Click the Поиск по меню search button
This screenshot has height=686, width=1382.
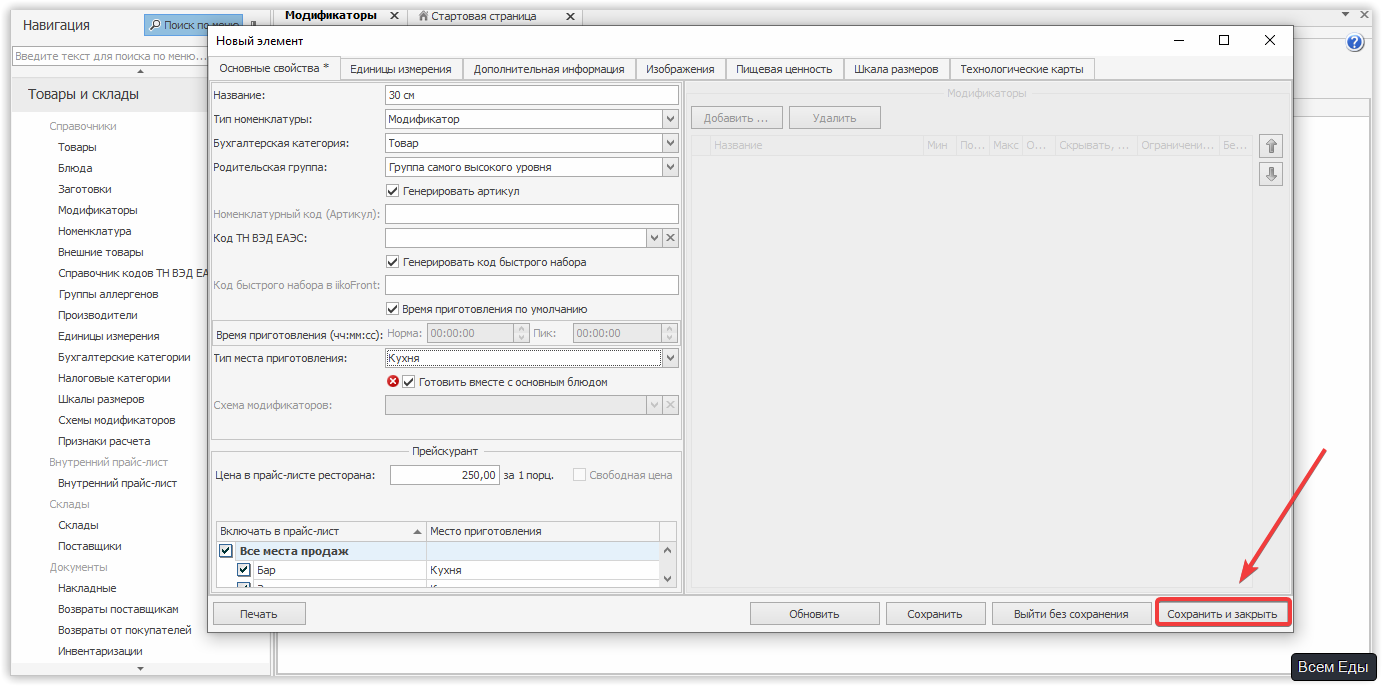[194, 25]
